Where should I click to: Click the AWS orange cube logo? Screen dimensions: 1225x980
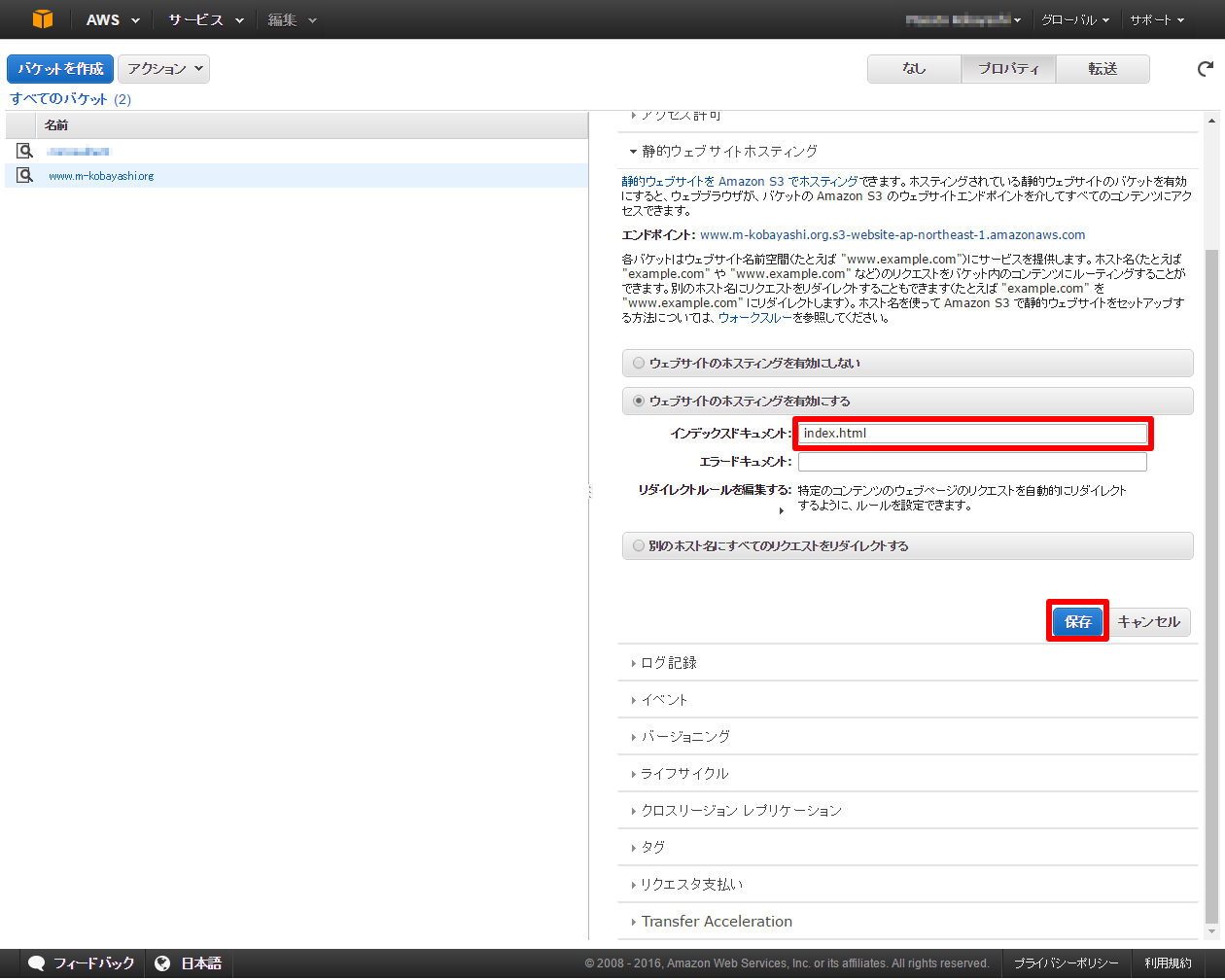click(x=43, y=19)
